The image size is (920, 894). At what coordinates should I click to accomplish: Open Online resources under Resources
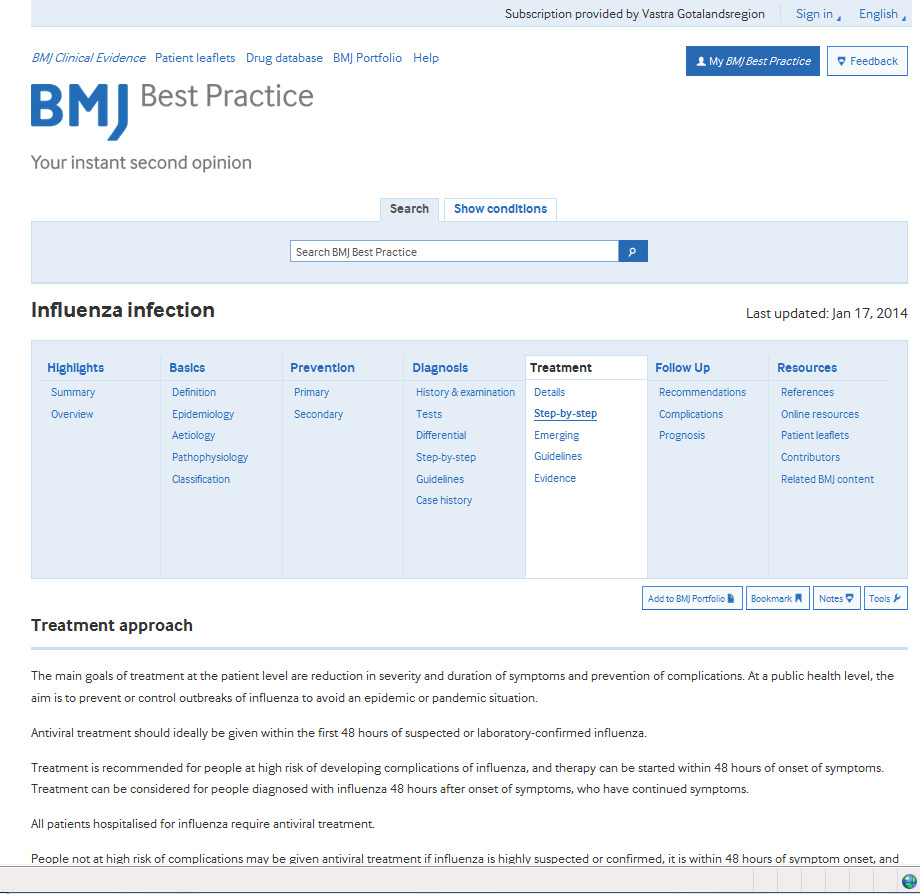click(x=820, y=414)
